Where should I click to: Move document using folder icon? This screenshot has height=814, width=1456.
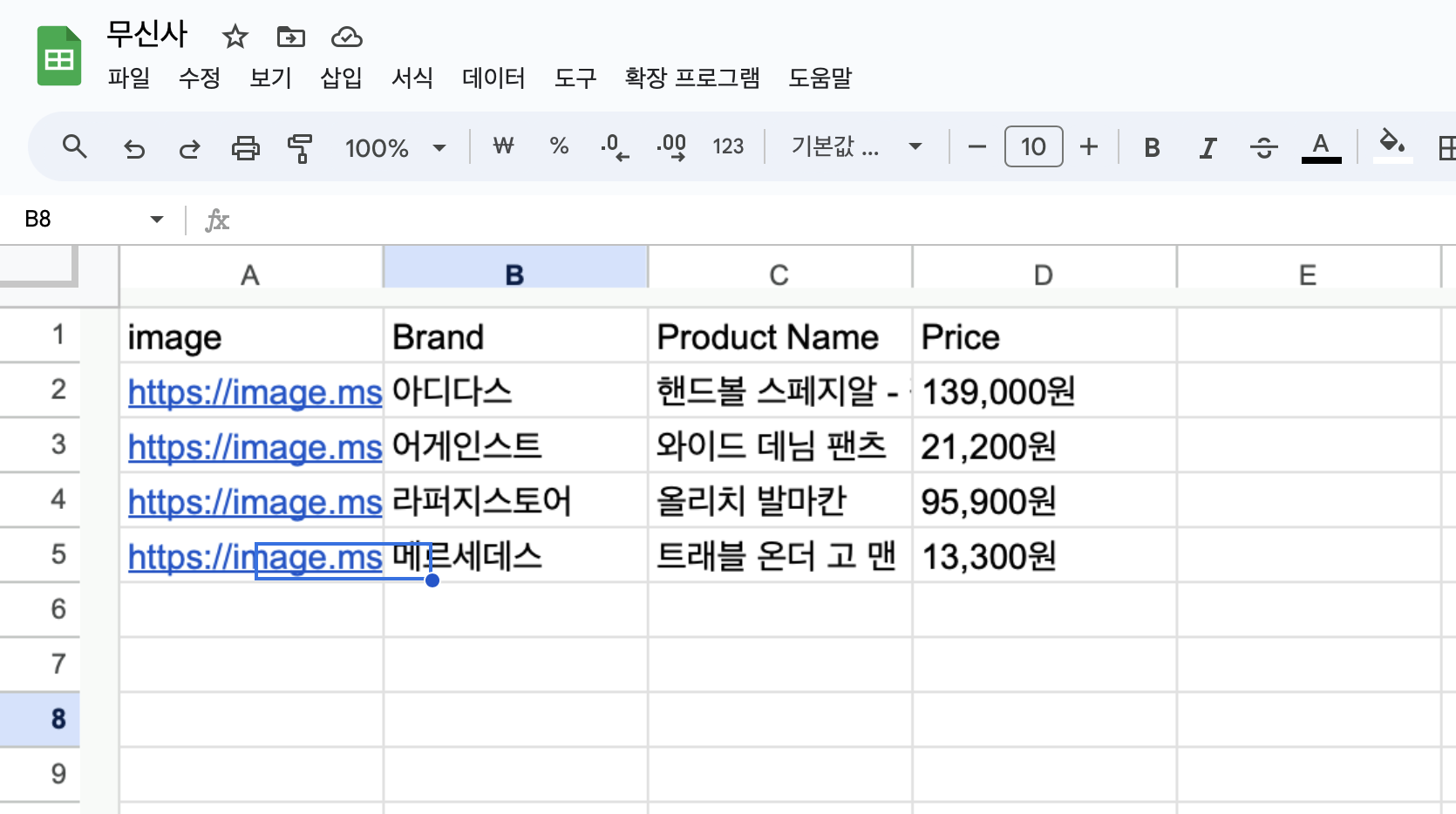290,37
